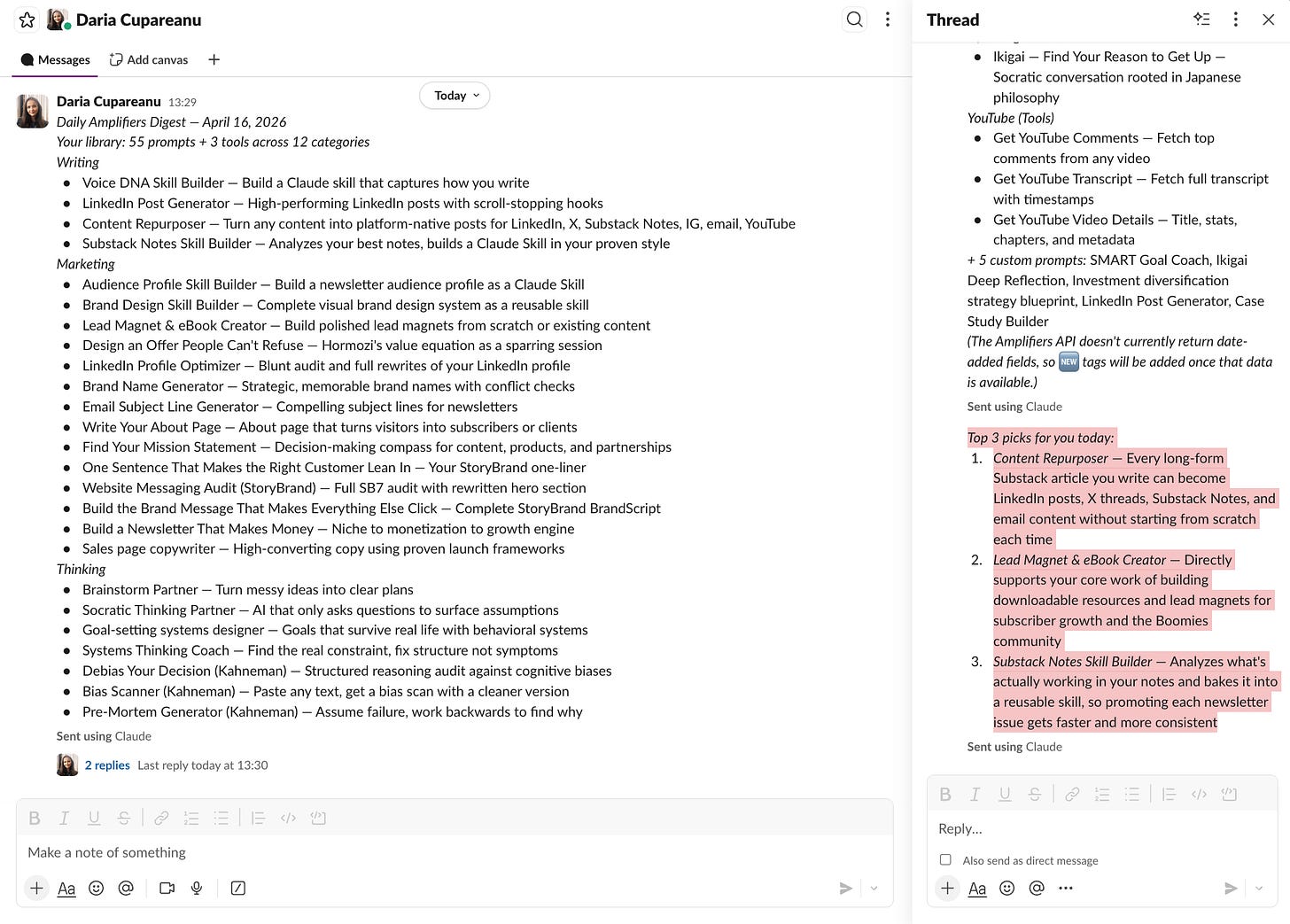Screen dimensions: 1290x924
Task: Enable Also send as direct message
Action: point(945,859)
